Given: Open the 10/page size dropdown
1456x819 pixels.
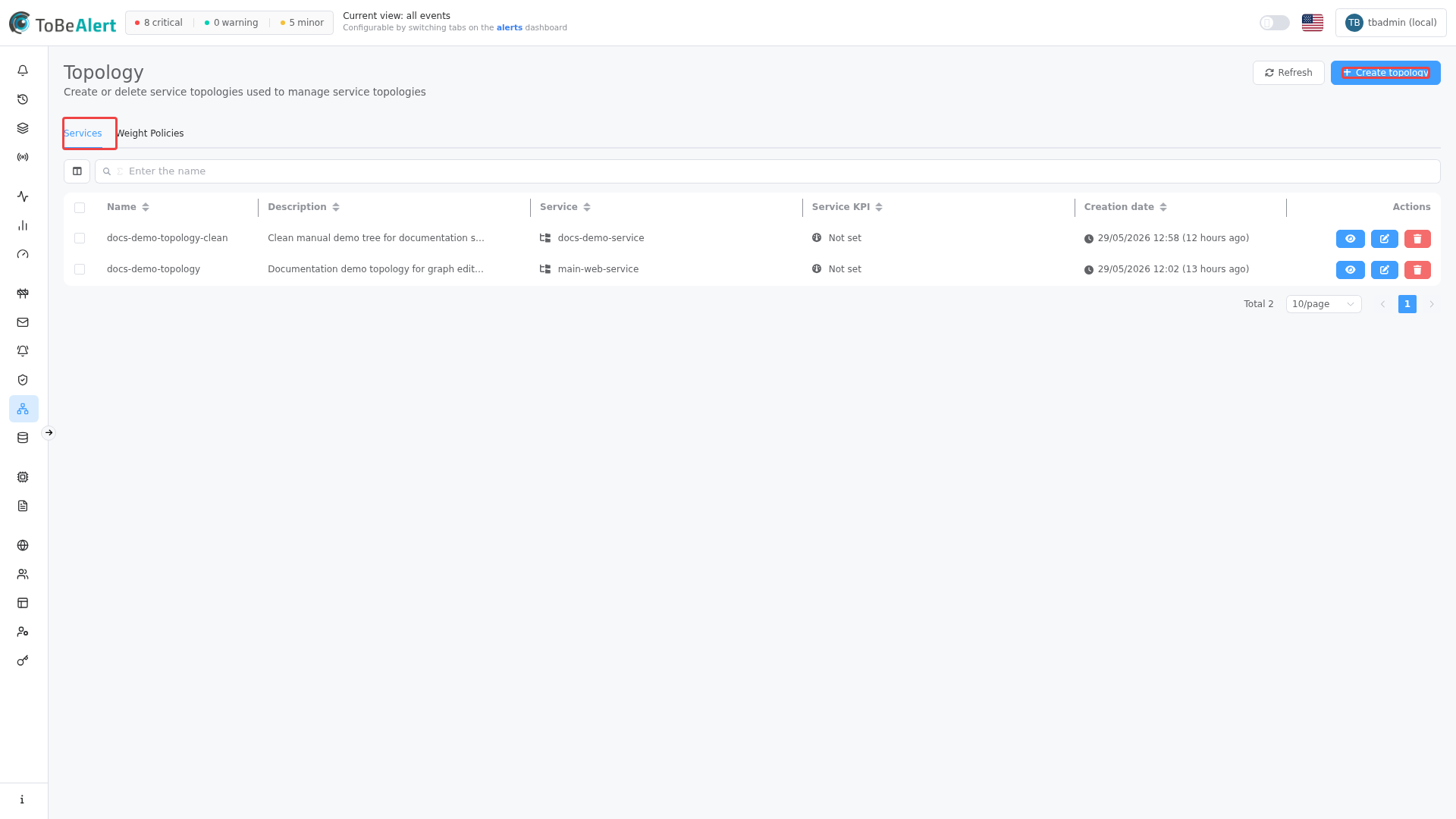Looking at the screenshot, I should click(x=1324, y=304).
